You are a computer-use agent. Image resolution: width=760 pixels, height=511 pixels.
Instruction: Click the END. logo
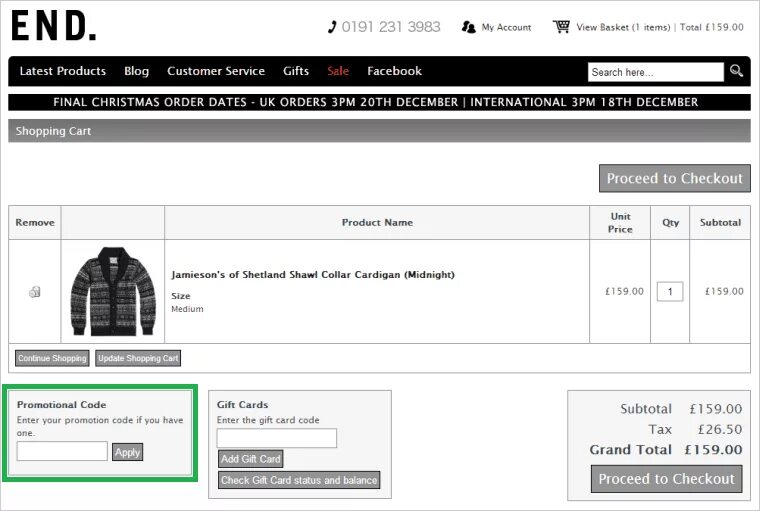[53, 26]
